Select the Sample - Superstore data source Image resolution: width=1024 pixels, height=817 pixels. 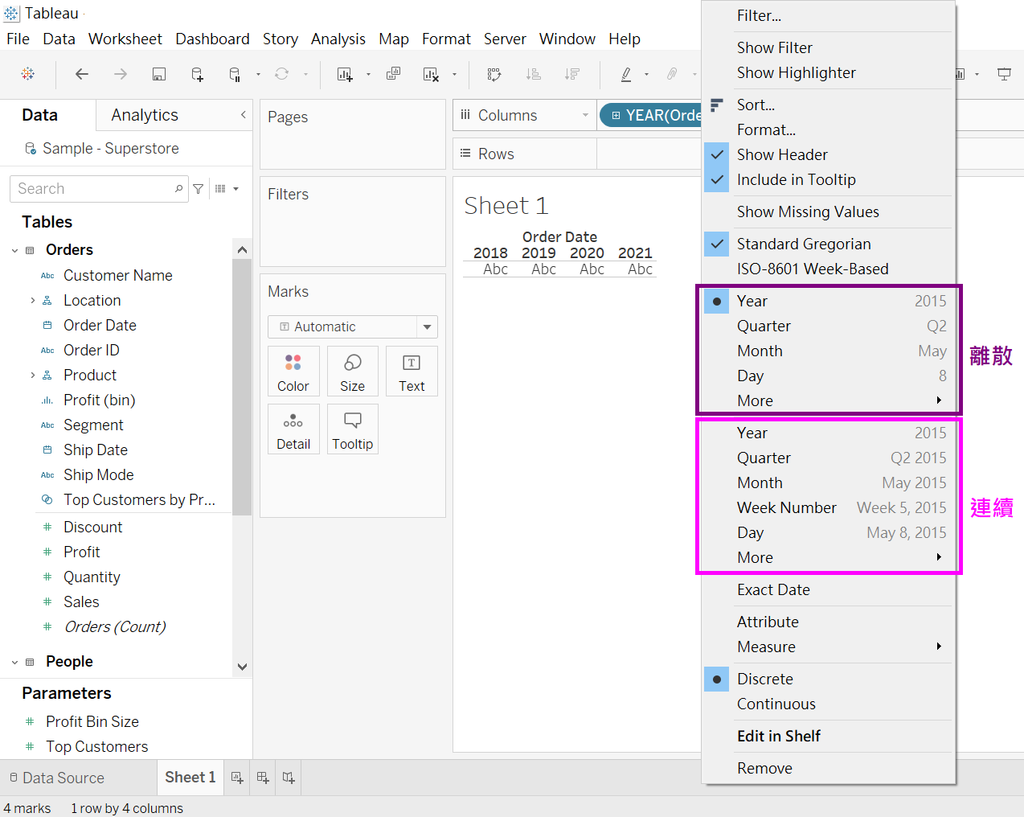pyautogui.click(x=110, y=148)
